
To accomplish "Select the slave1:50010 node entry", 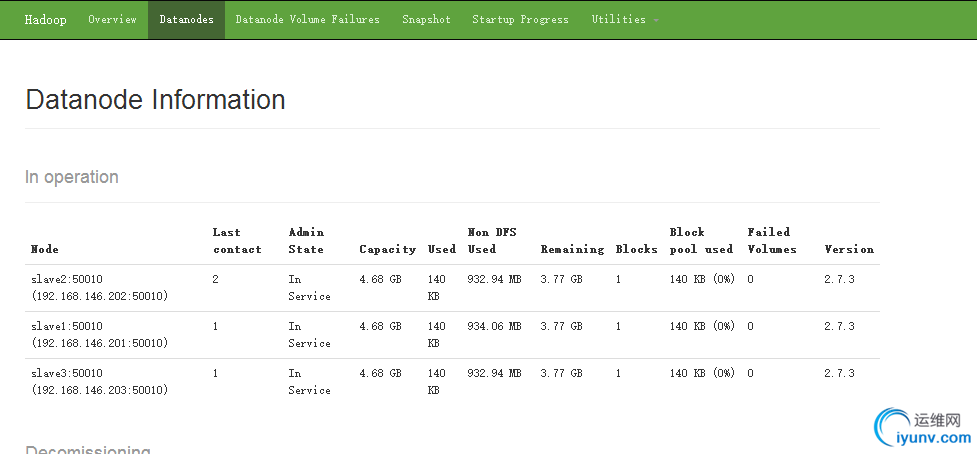I will click(67, 326).
